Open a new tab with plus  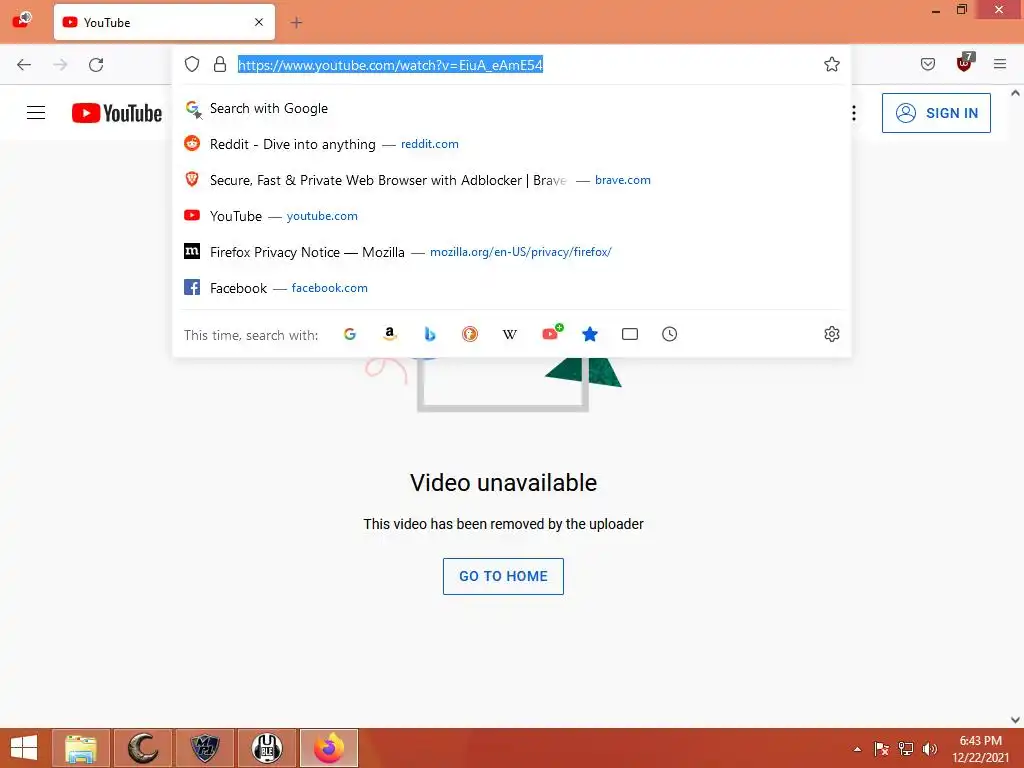[x=296, y=23]
